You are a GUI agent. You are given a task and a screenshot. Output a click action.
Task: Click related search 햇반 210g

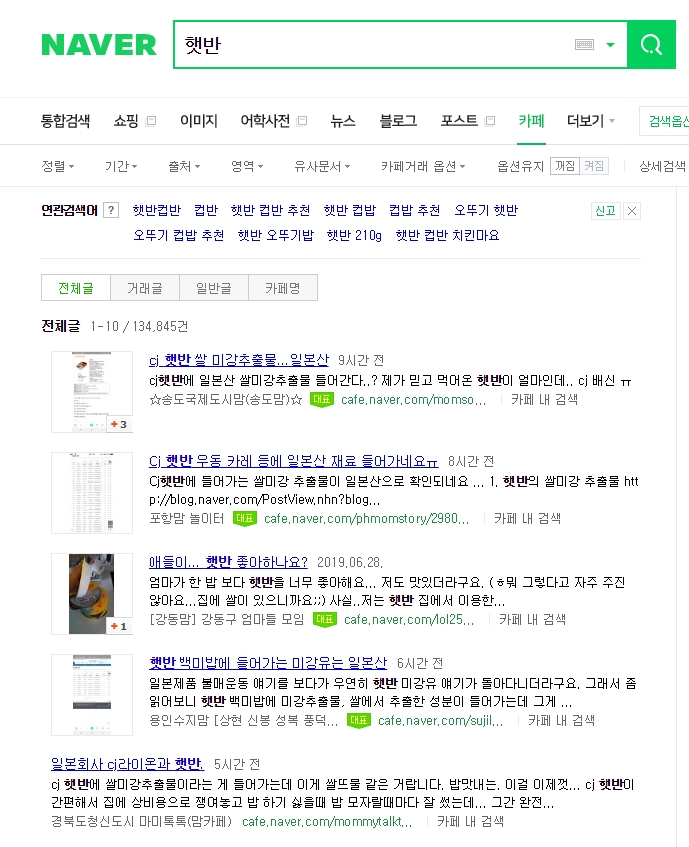click(354, 236)
